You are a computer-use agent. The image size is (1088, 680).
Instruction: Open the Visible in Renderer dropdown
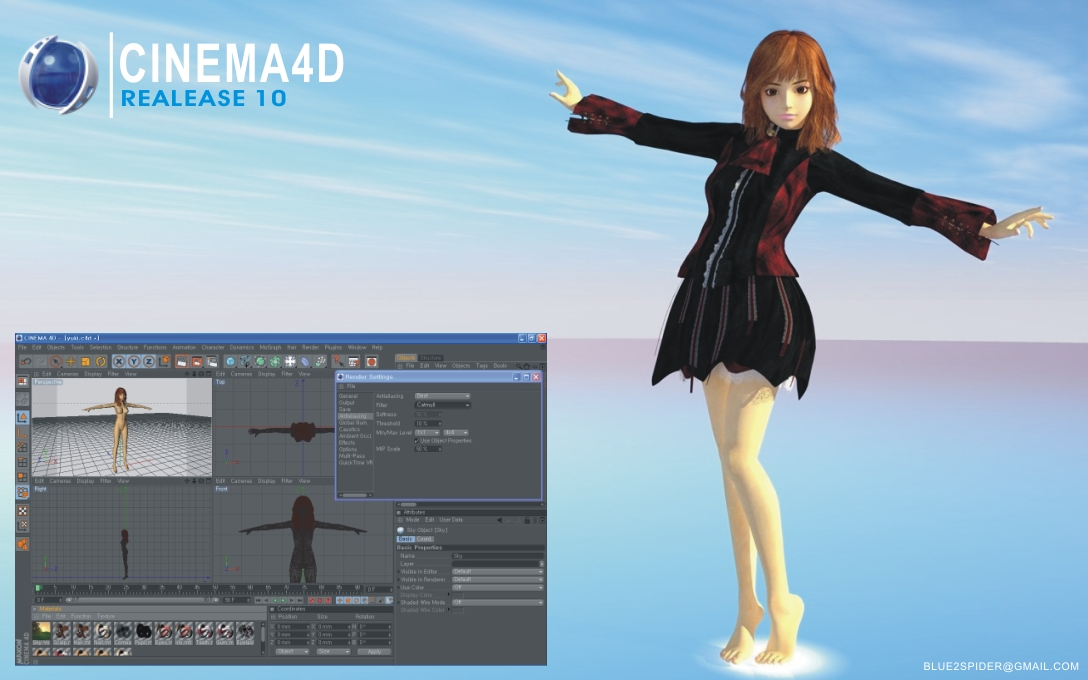point(497,579)
